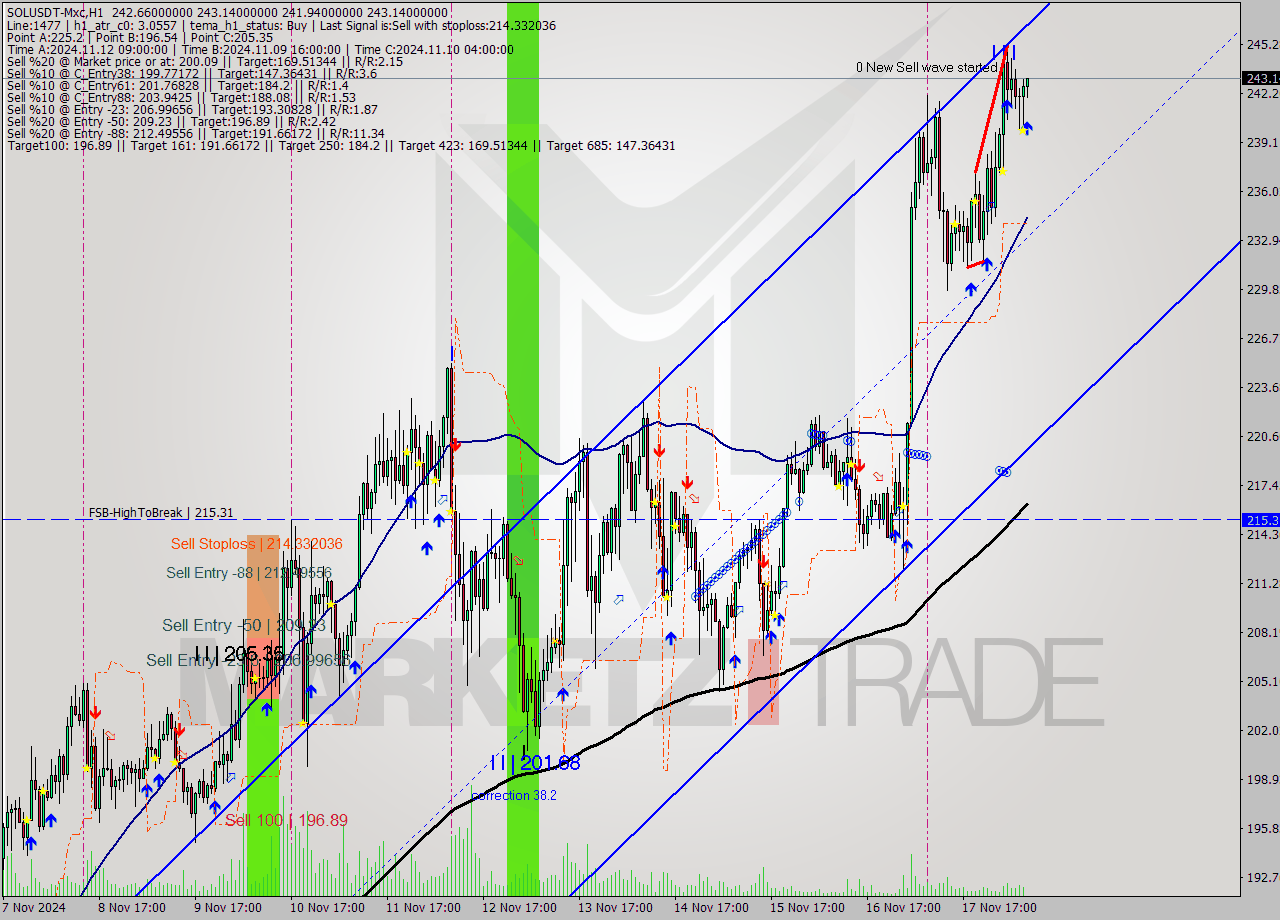This screenshot has height=920, width=1280.
Task: Click the 'Sell Stoploss | 214.332036' label
Action: pyautogui.click(x=256, y=544)
